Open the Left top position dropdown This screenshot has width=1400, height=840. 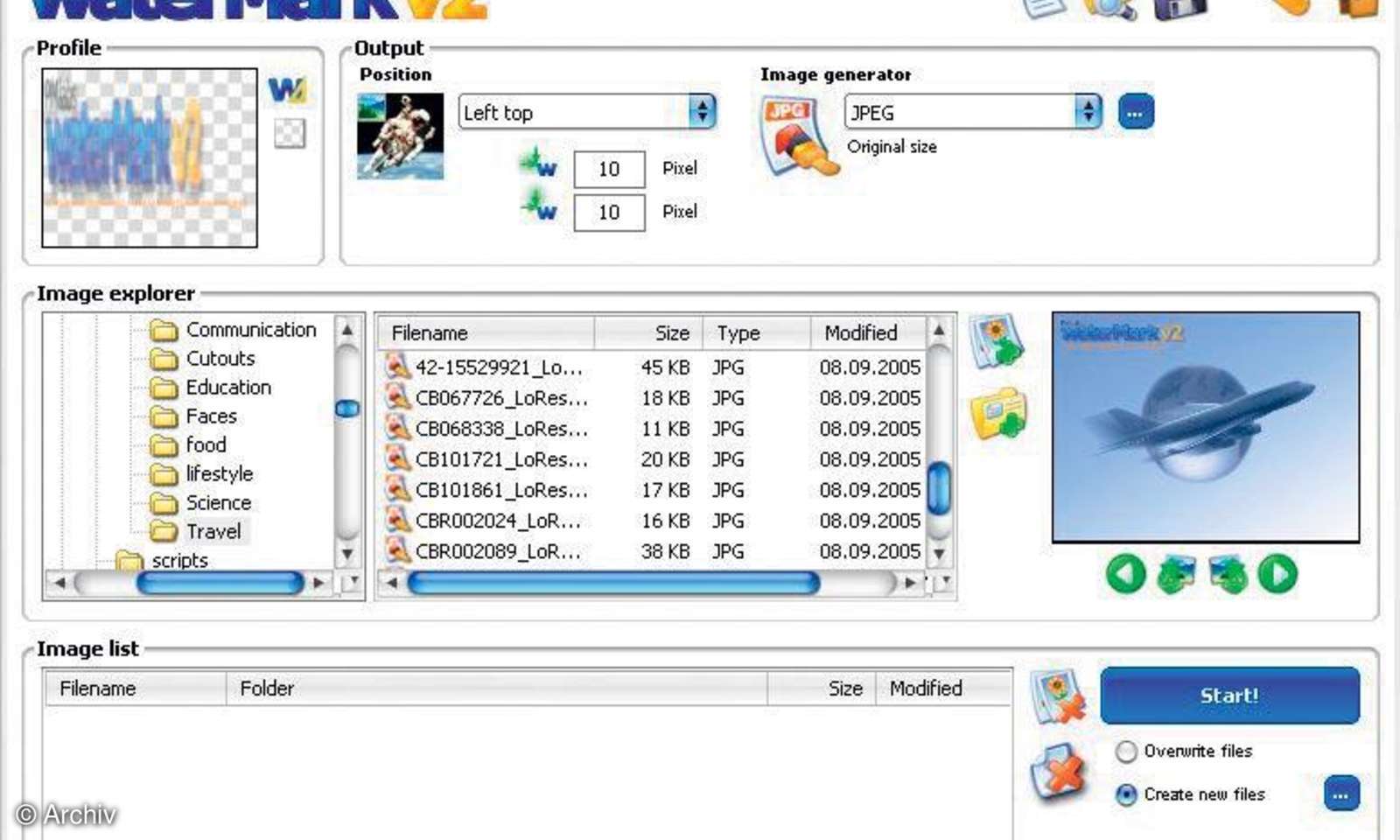[701, 112]
